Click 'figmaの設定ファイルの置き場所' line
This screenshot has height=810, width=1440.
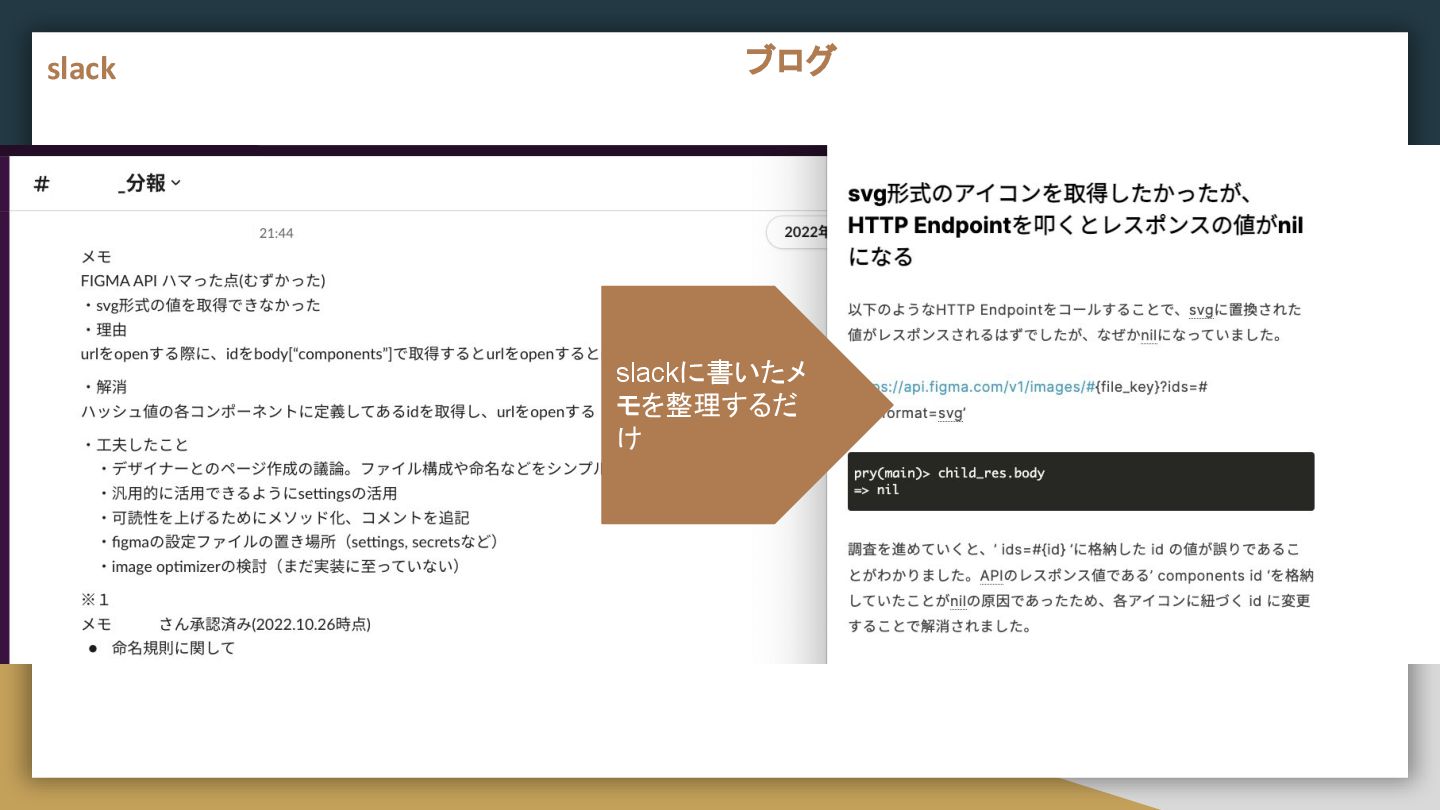click(298, 541)
